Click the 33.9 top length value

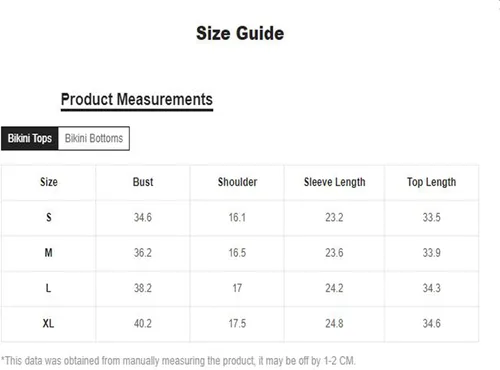coord(432,253)
